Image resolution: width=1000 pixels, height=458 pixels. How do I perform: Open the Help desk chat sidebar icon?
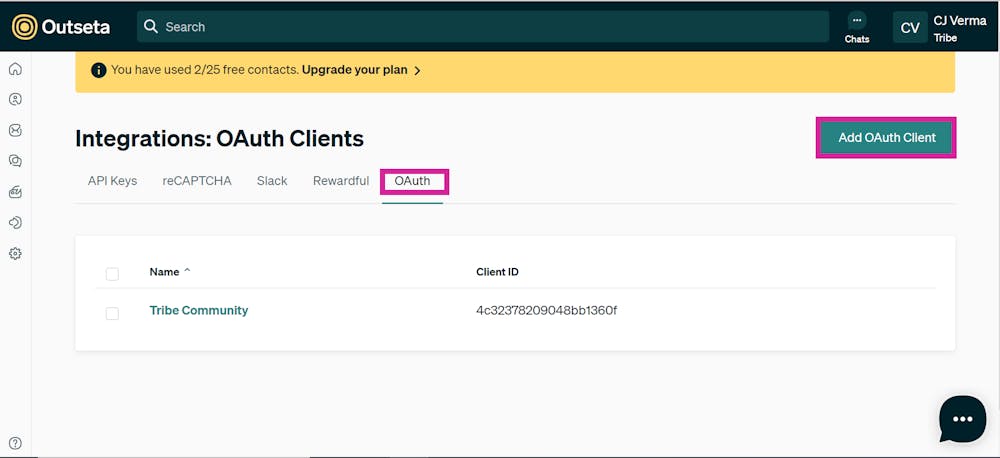point(15,161)
